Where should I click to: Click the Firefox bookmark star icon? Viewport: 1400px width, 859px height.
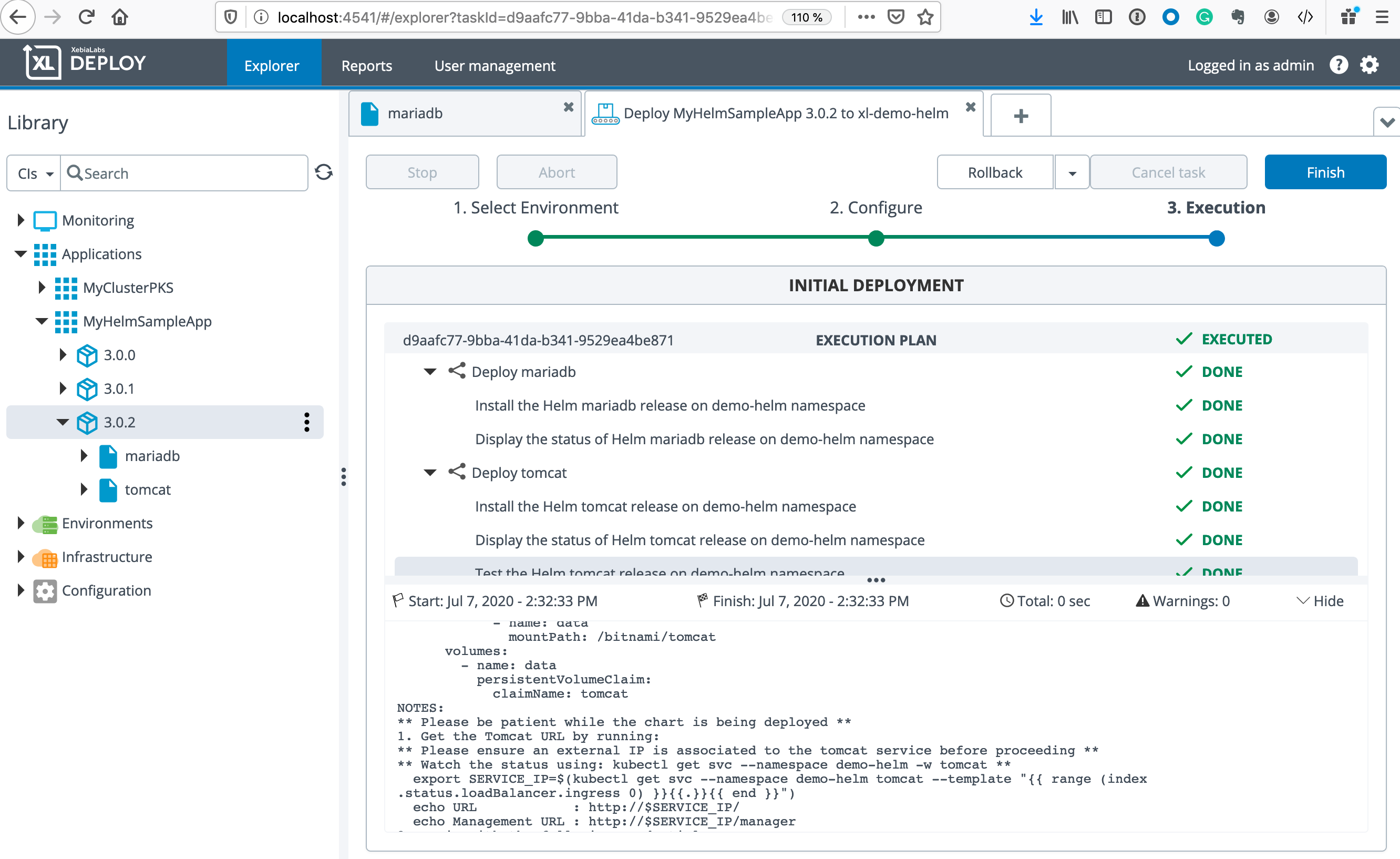tap(925, 17)
